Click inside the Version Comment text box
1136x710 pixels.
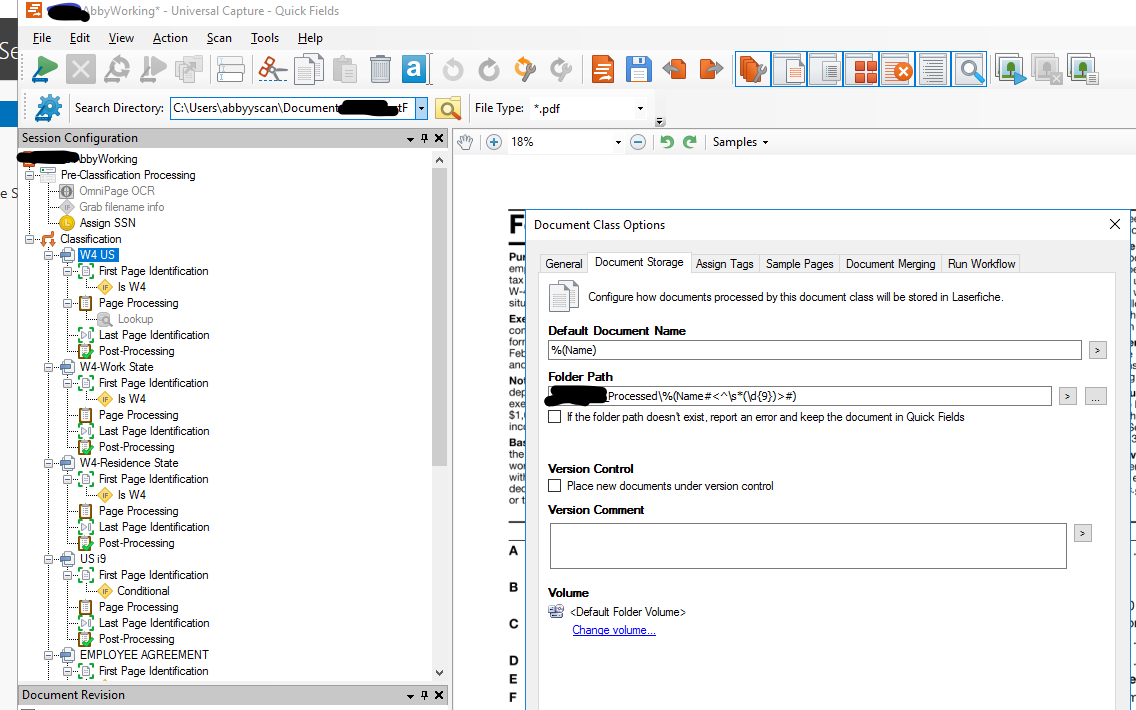point(808,546)
